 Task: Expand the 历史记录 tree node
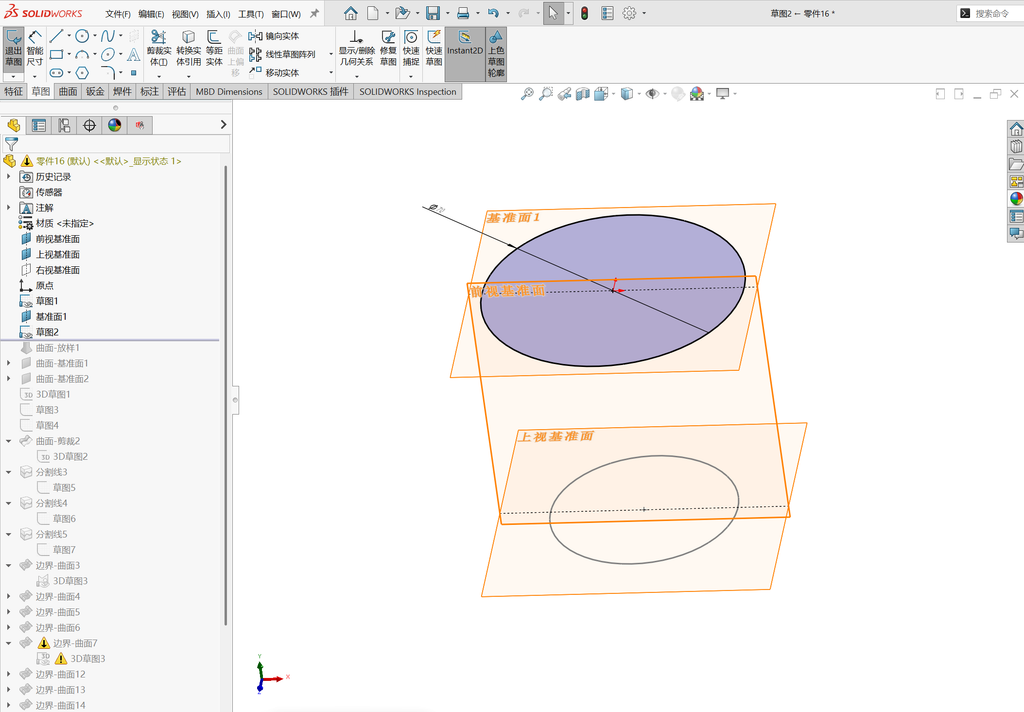pos(8,176)
